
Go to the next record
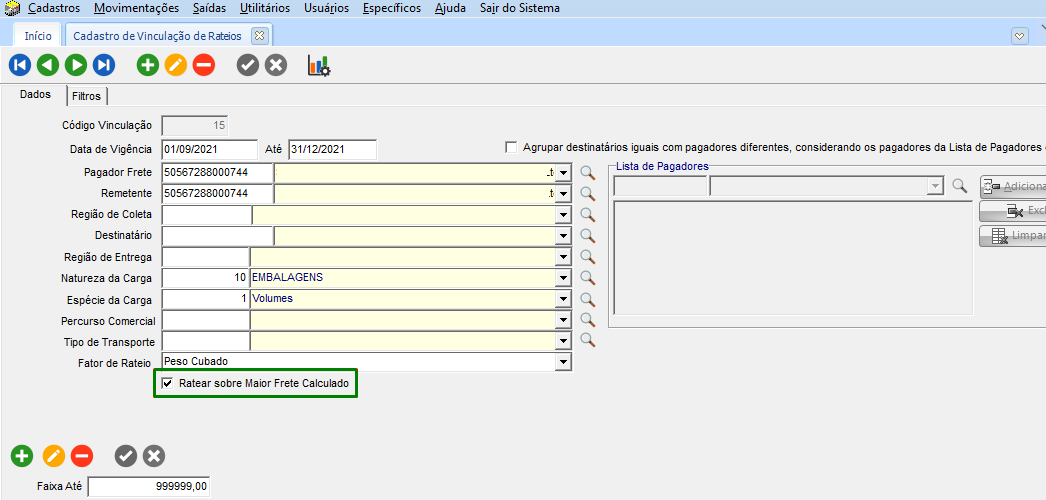pos(75,66)
